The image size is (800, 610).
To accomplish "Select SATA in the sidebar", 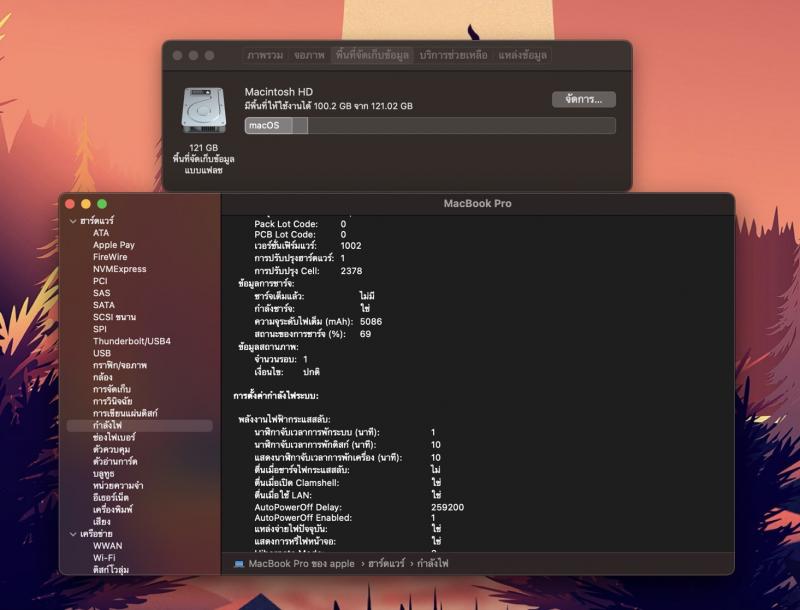I will tap(104, 305).
